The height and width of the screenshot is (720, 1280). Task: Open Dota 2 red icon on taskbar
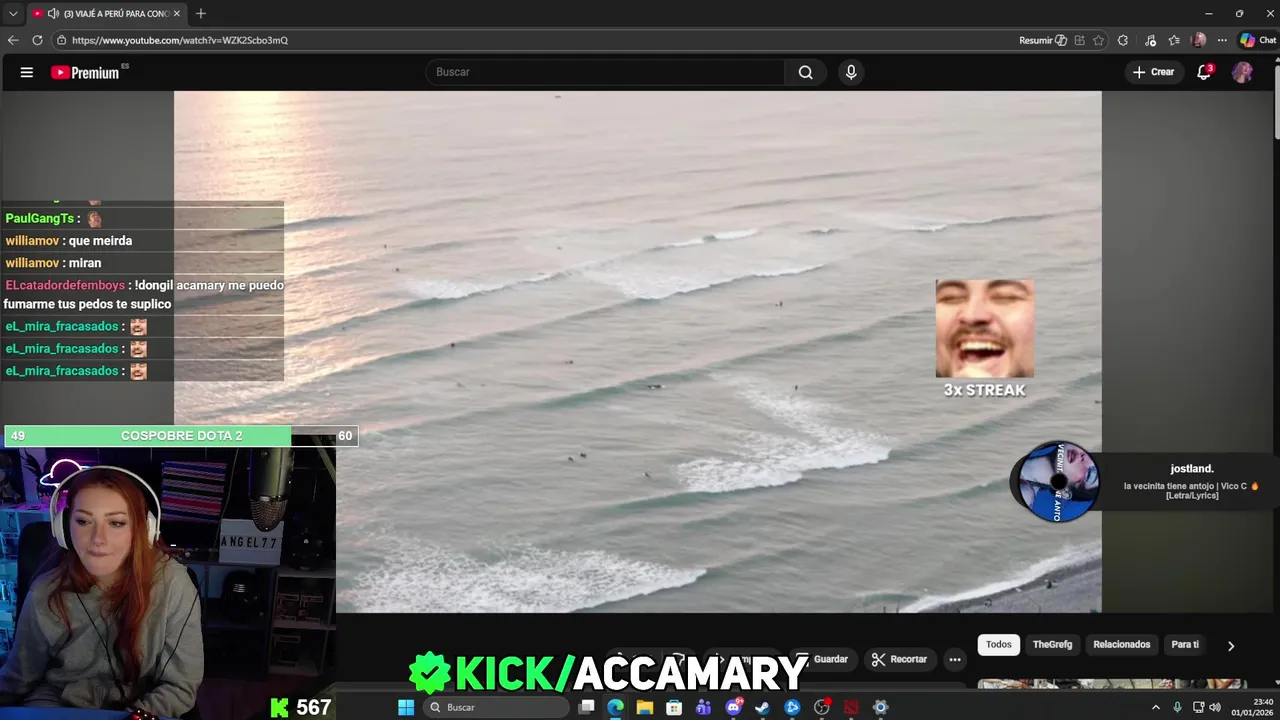851,707
